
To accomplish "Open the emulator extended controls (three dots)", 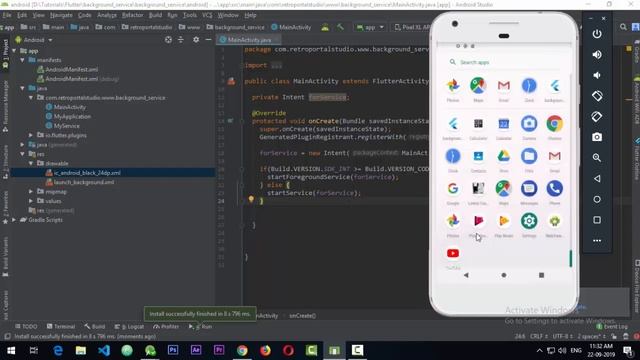I will [597, 240].
